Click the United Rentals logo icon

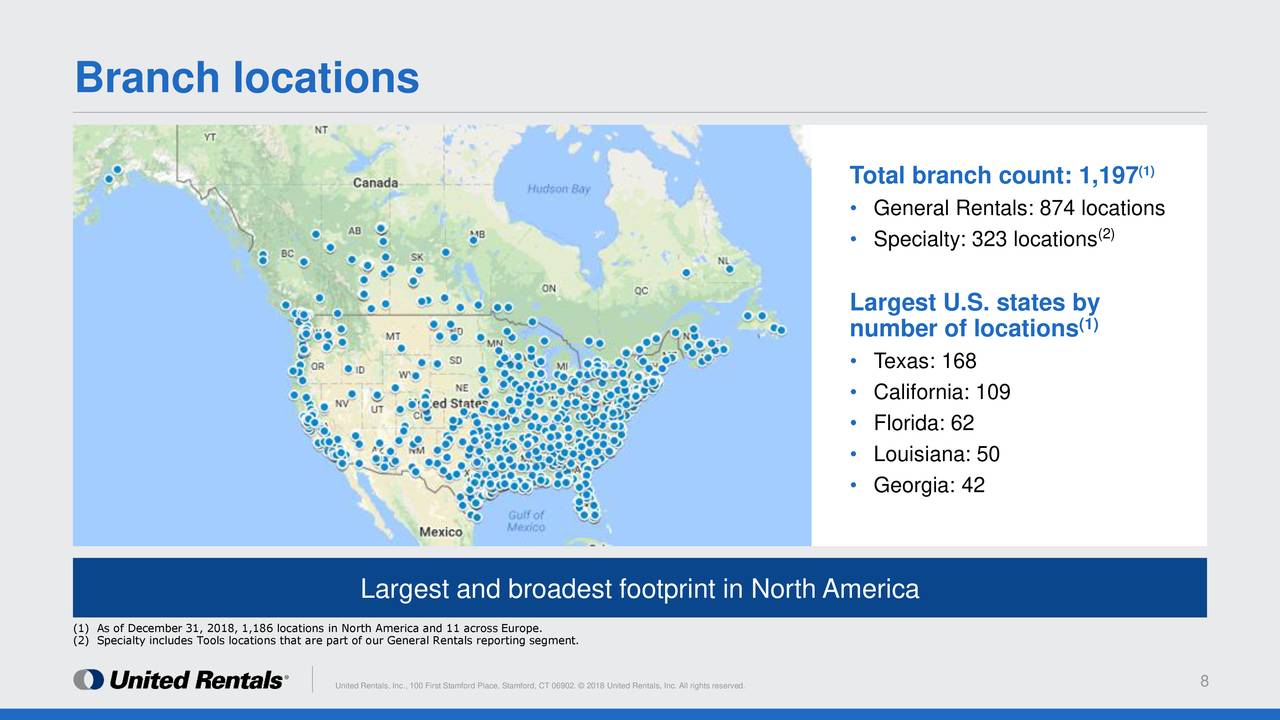[x=88, y=680]
